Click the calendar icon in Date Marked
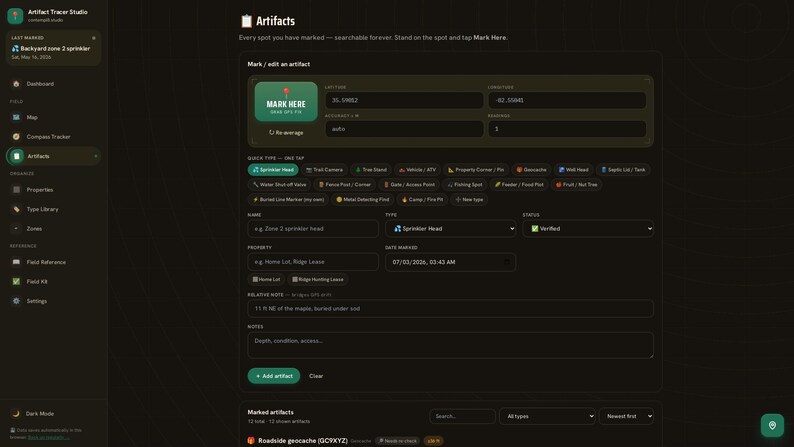Image resolution: width=794 pixels, height=447 pixels. [x=507, y=262]
